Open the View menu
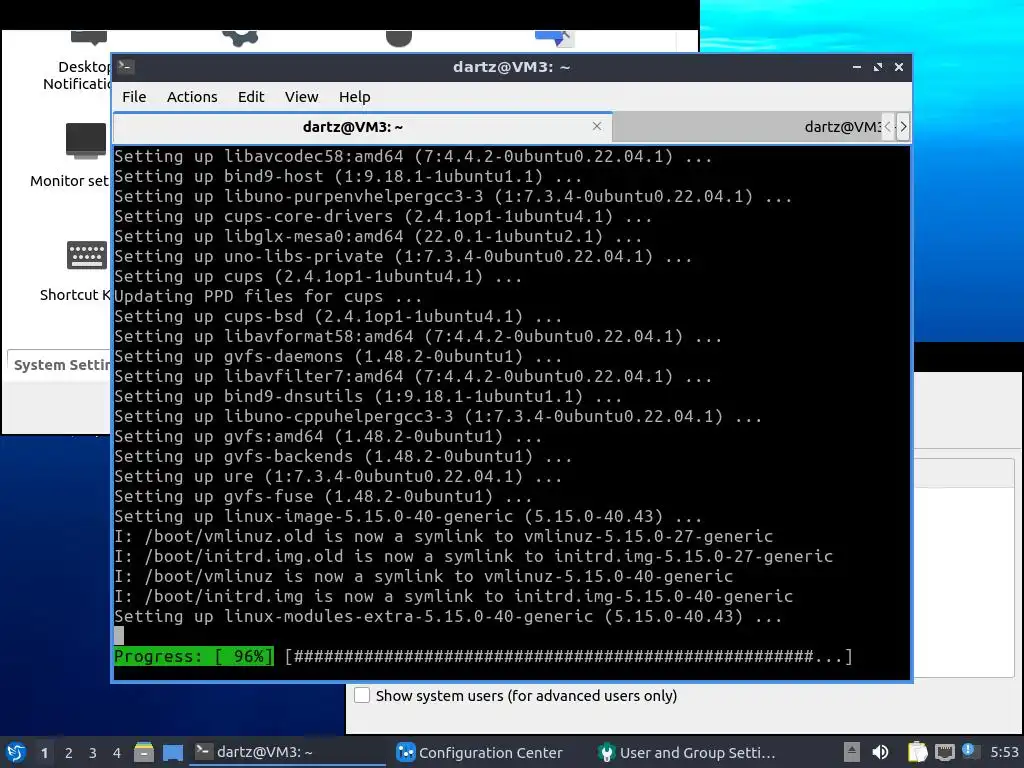Viewport: 1024px width, 768px height. [x=301, y=97]
